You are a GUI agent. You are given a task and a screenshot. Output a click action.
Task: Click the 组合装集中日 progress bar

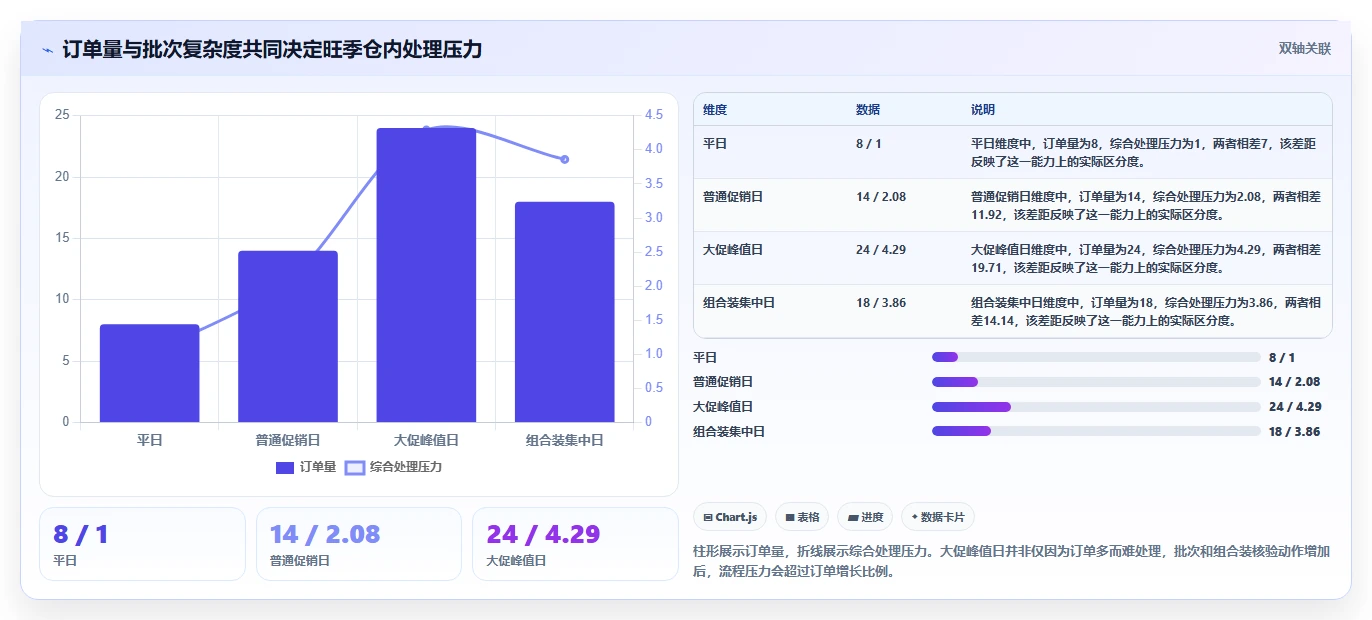[1096, 431]
